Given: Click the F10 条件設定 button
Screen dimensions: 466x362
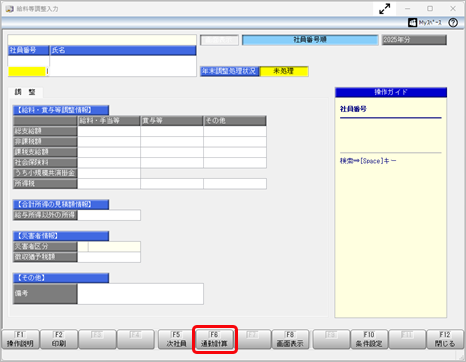Looking at the screenshot, I should point(369,339).
